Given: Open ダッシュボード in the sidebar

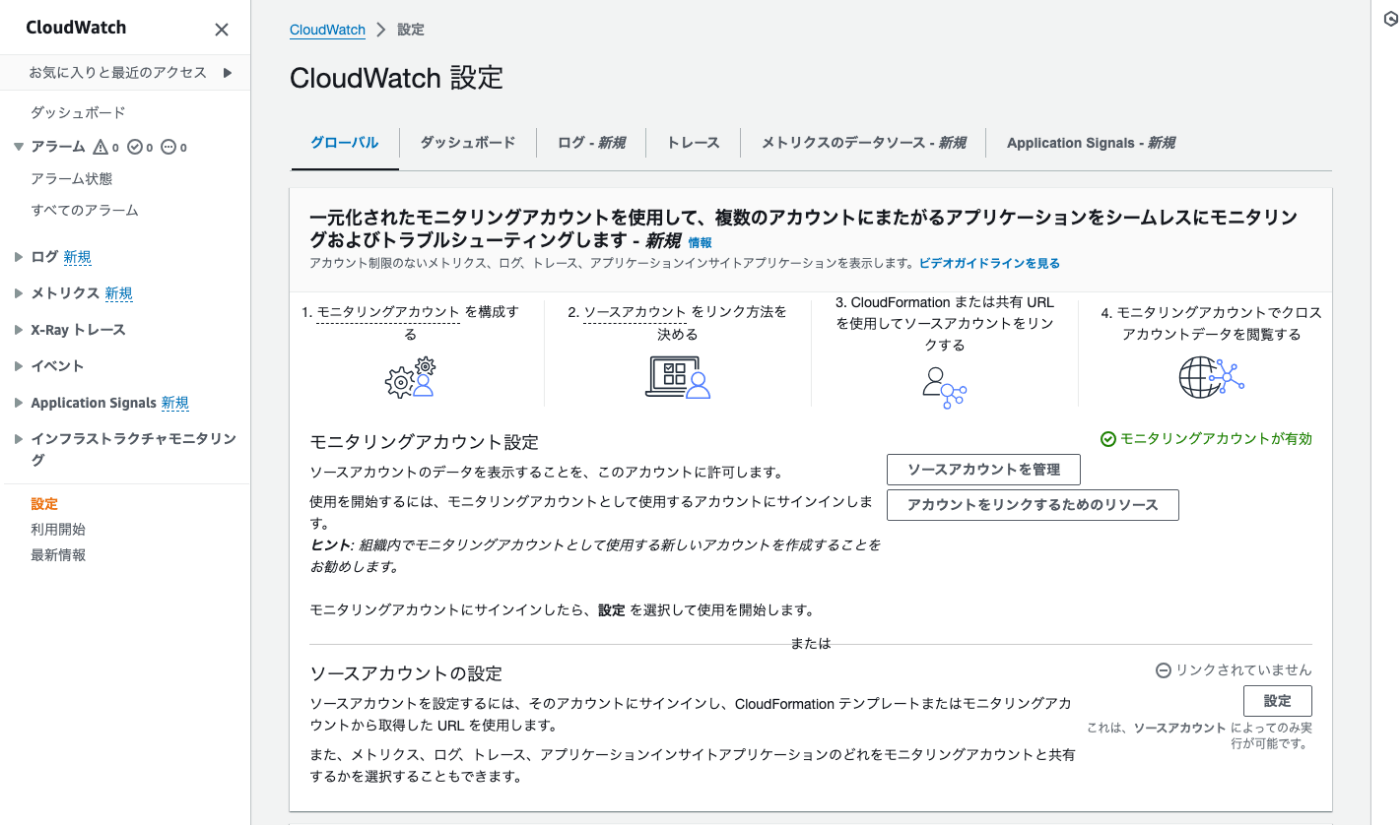Looking at the screenshot, I should pos(78,113).
